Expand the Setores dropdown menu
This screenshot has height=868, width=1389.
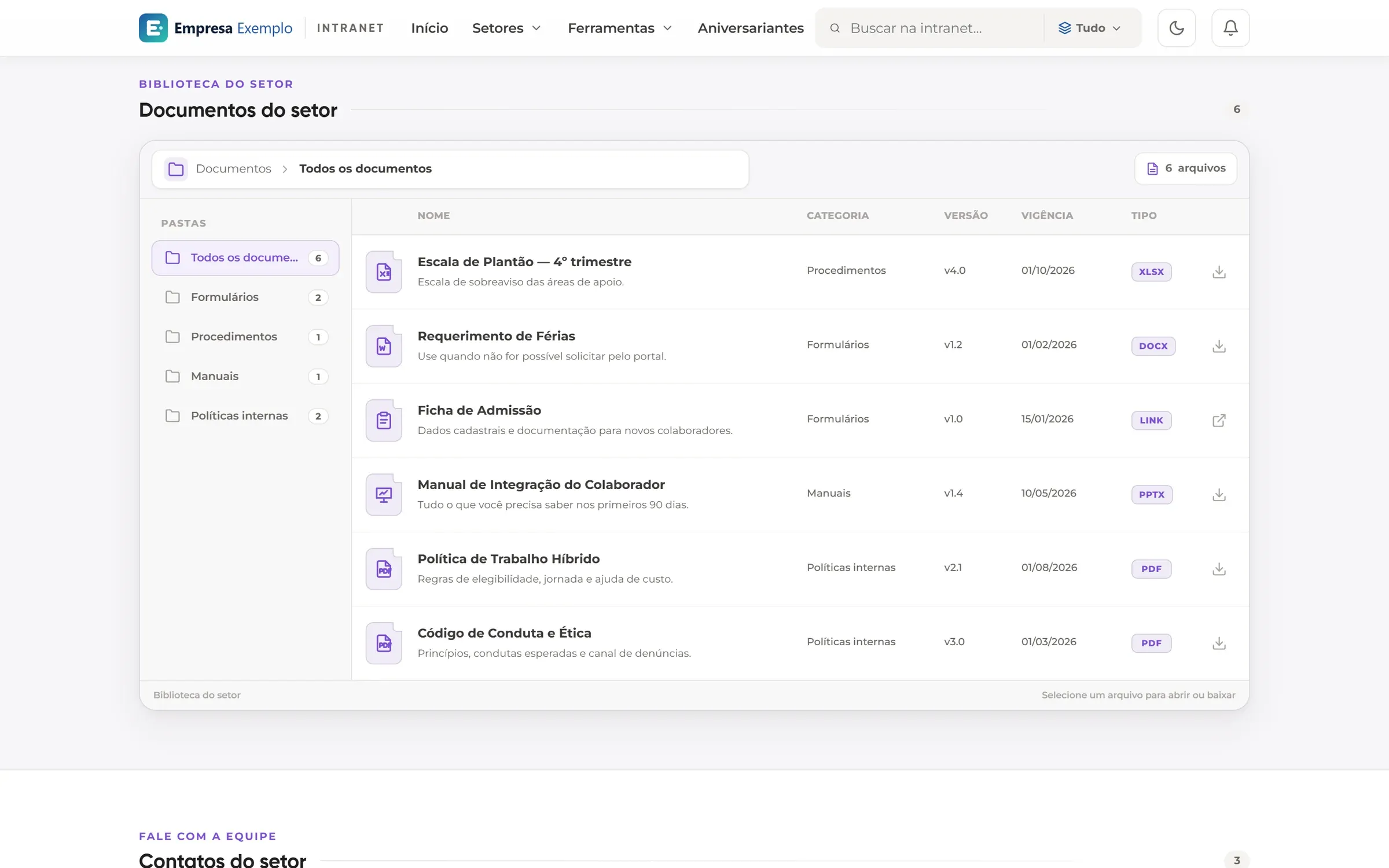tap(506, 28)
